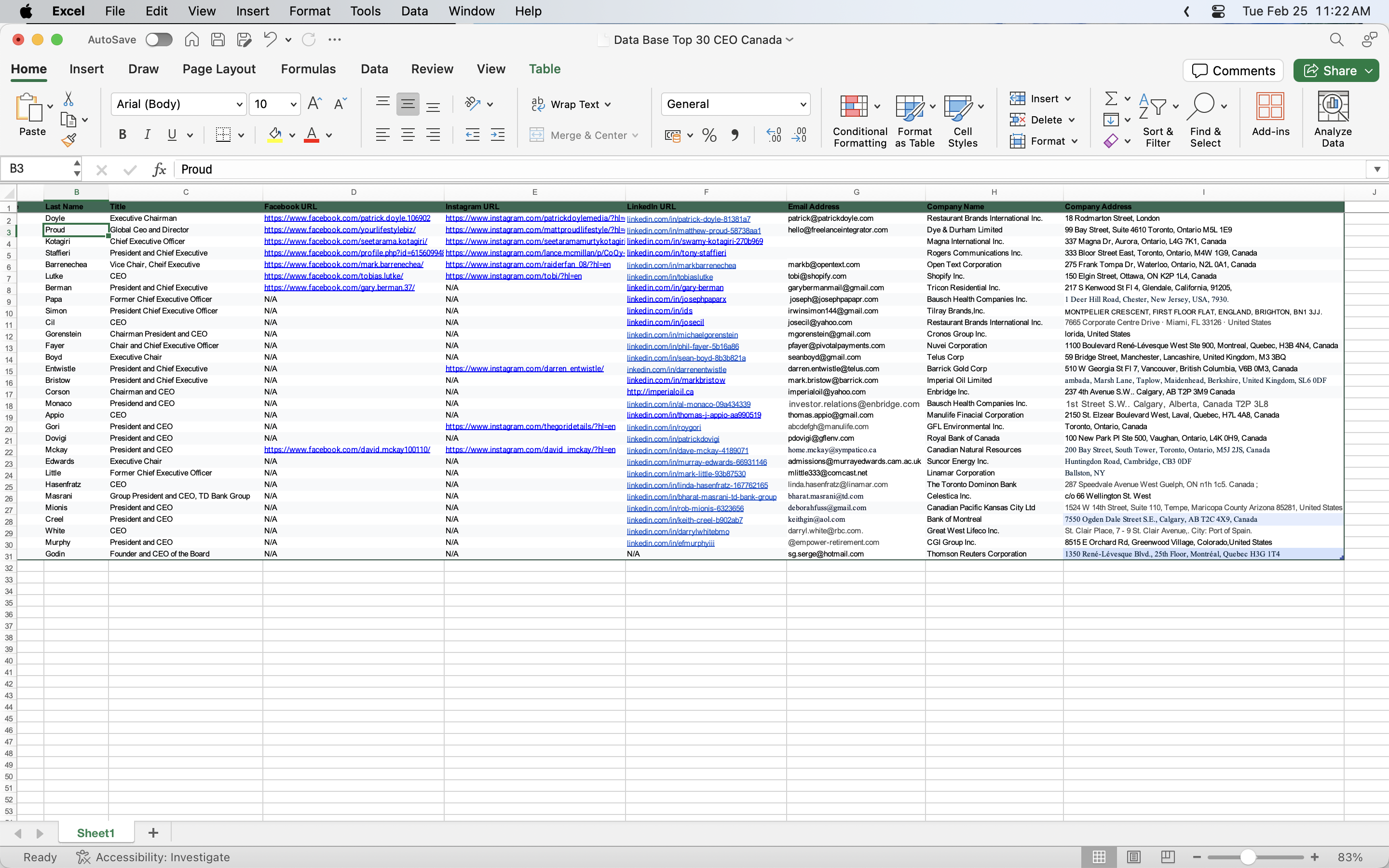Add a new sheet with plus button

tap(153, 833)
